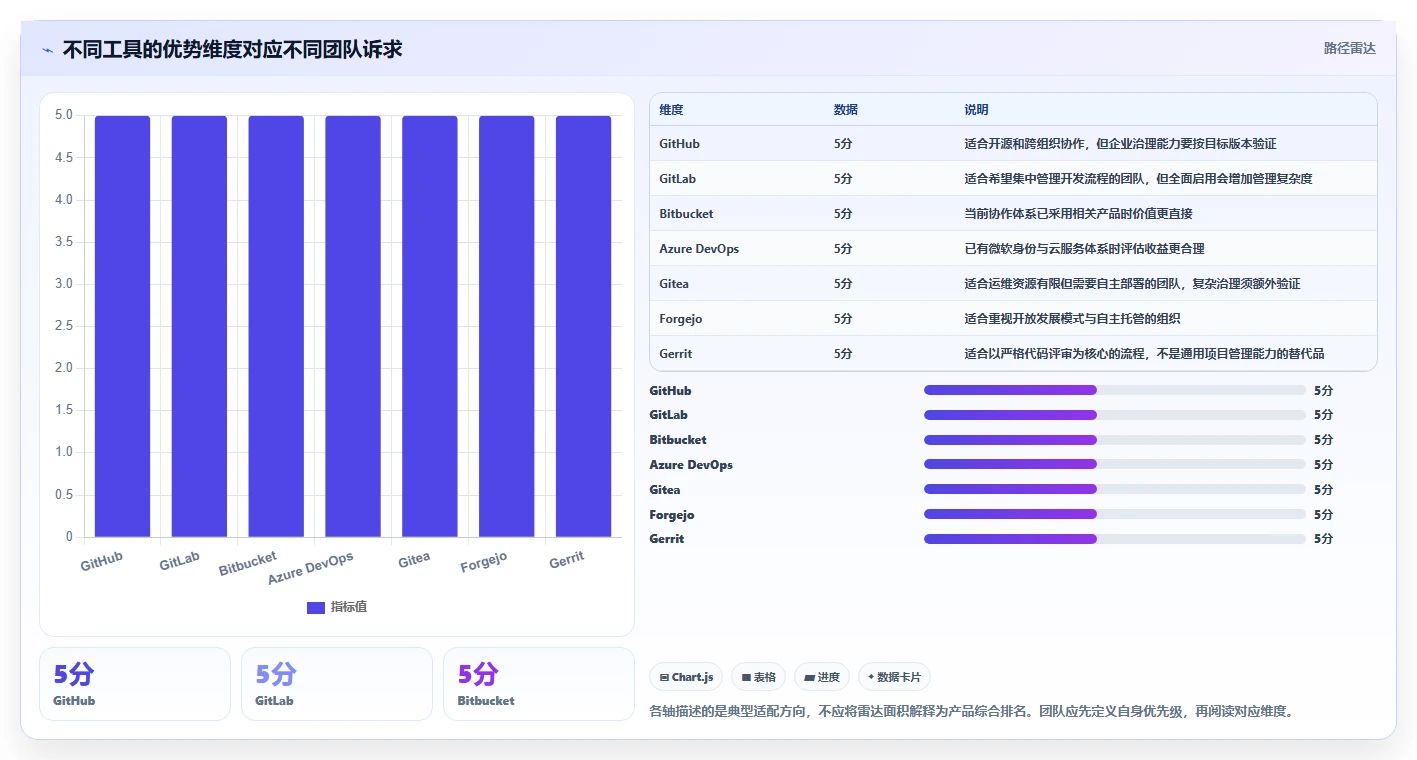
Task: Click the header icon beside the title
Action: point(48,50)
